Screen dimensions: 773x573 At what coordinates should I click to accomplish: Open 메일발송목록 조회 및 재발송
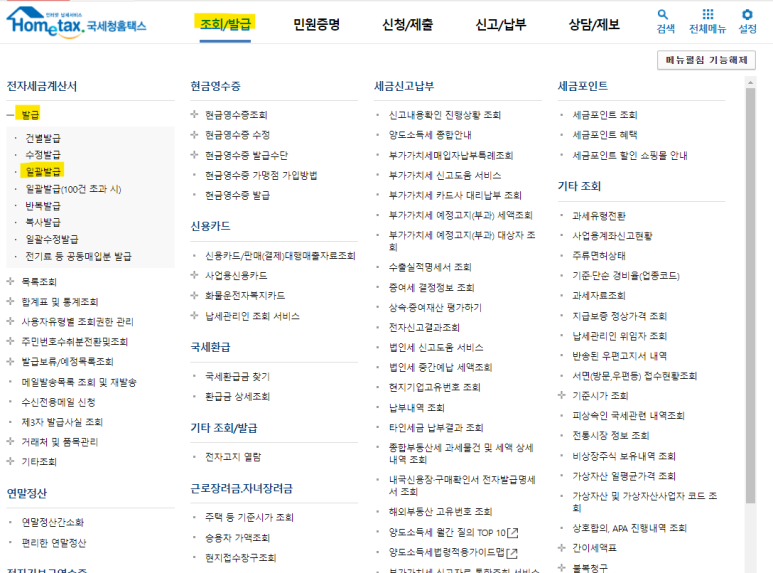point(79,382)
